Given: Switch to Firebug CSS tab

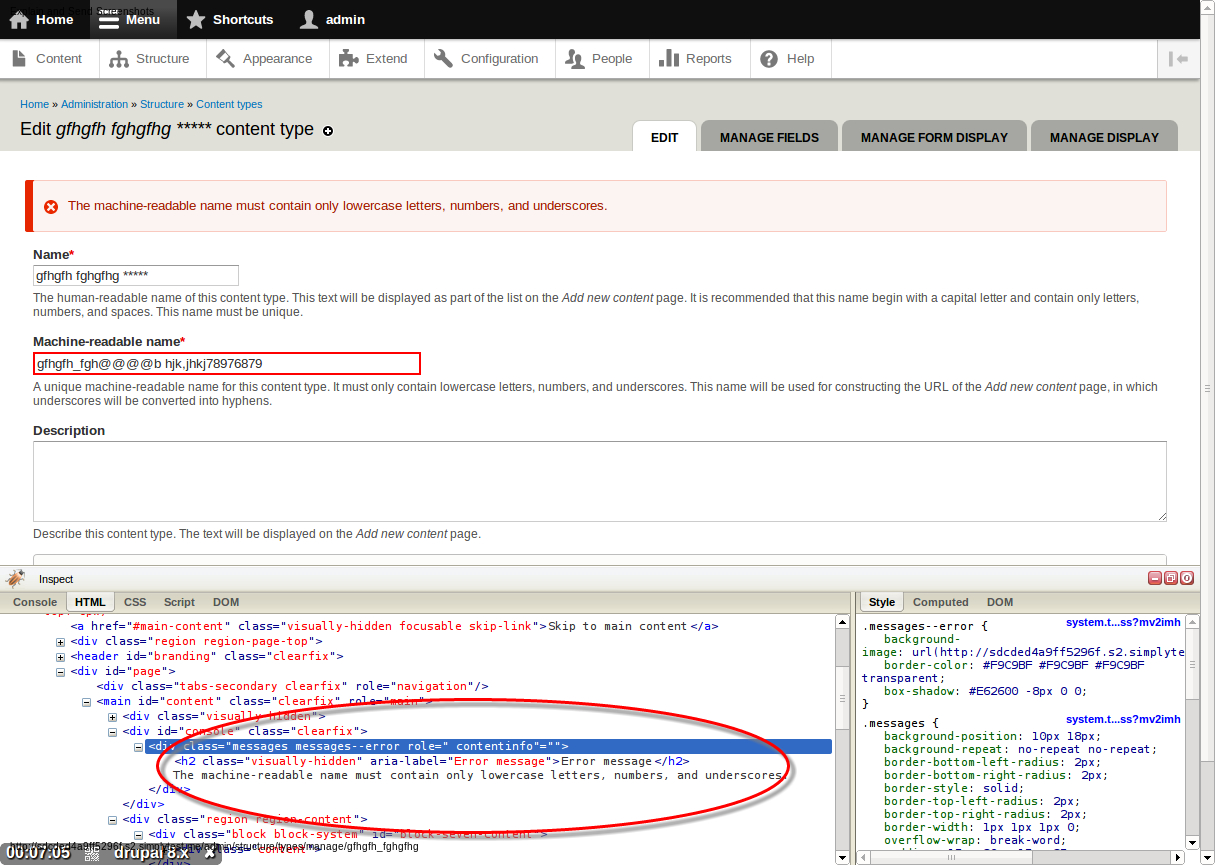Looking at the screenshot, I should [135, 602].
